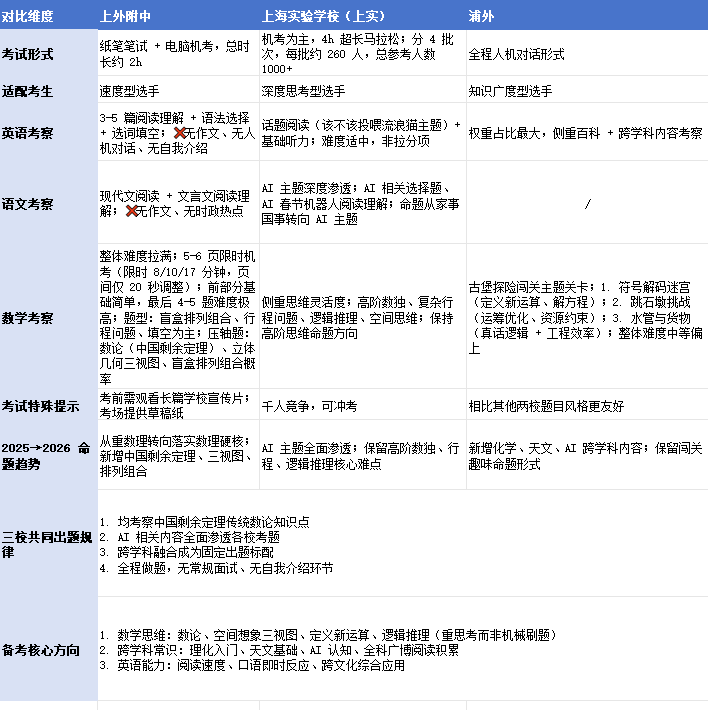Select the 考试特殊提示 row label

pos(48,404)
